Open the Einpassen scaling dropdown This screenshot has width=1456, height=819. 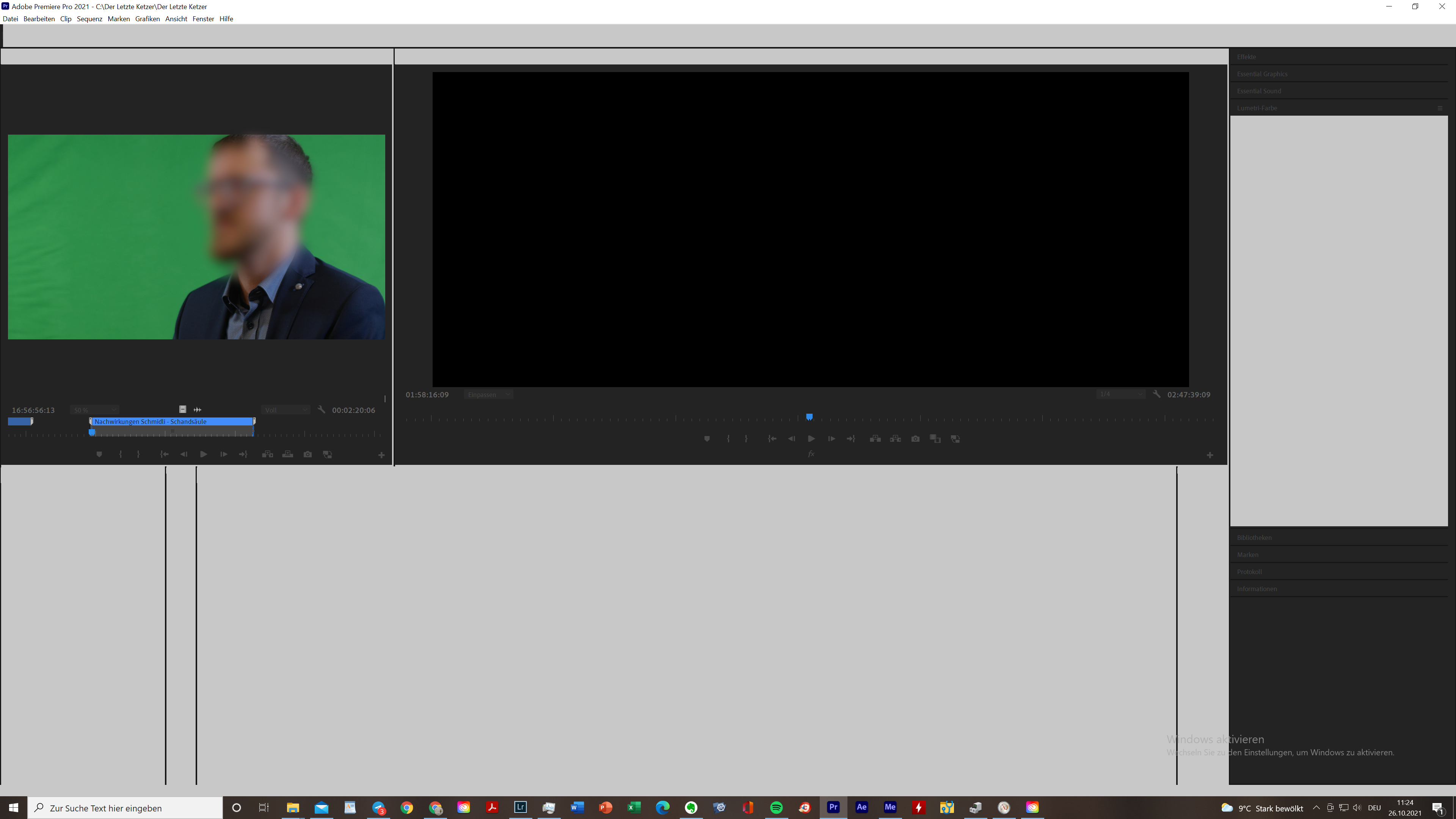click(x=488, y=394)
